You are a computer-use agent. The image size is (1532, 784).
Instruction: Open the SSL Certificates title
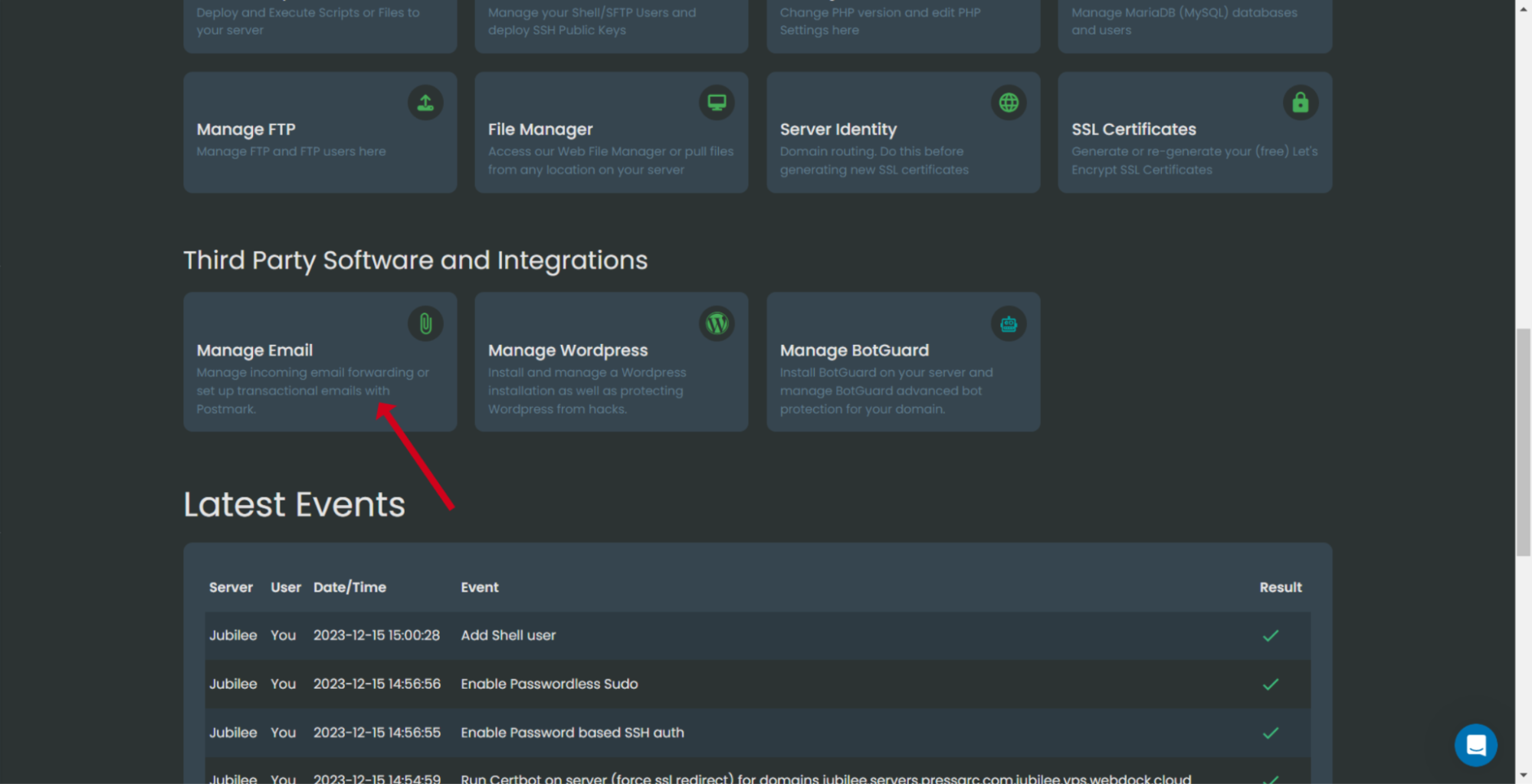(x=1133, y=130)
